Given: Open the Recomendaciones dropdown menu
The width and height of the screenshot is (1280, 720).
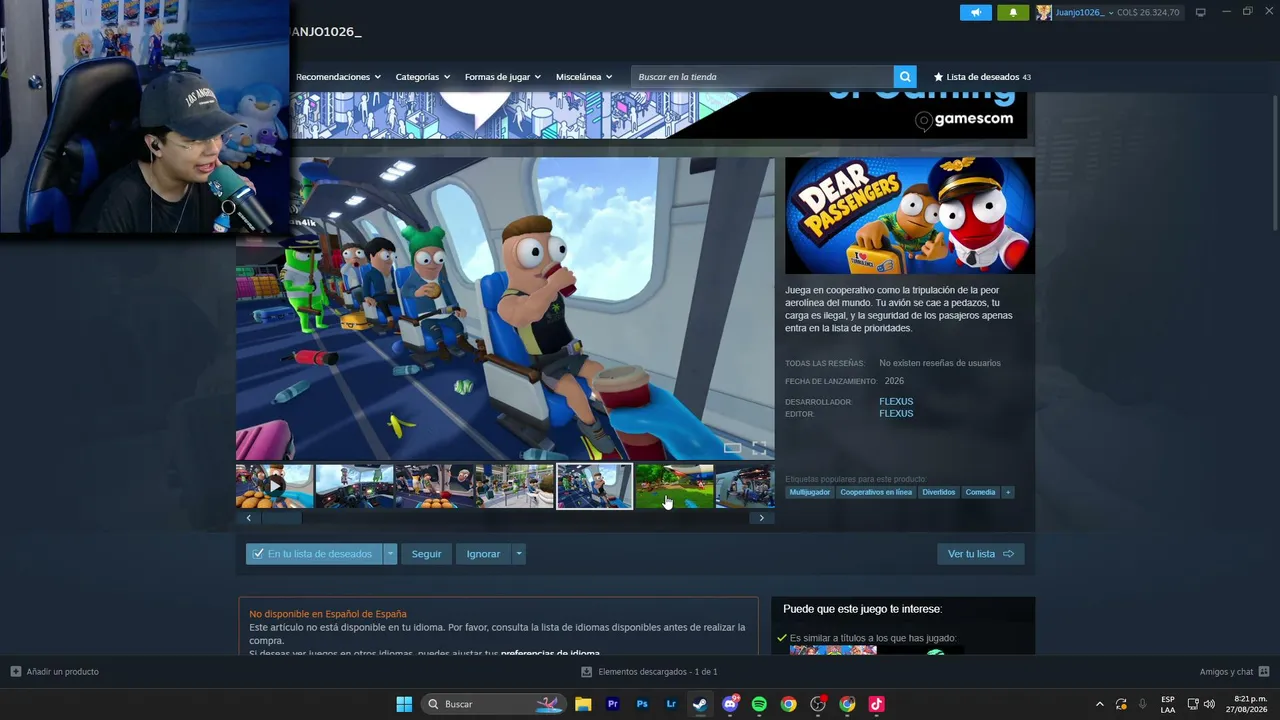Looking at the screenshot, I should coord(338,77).
